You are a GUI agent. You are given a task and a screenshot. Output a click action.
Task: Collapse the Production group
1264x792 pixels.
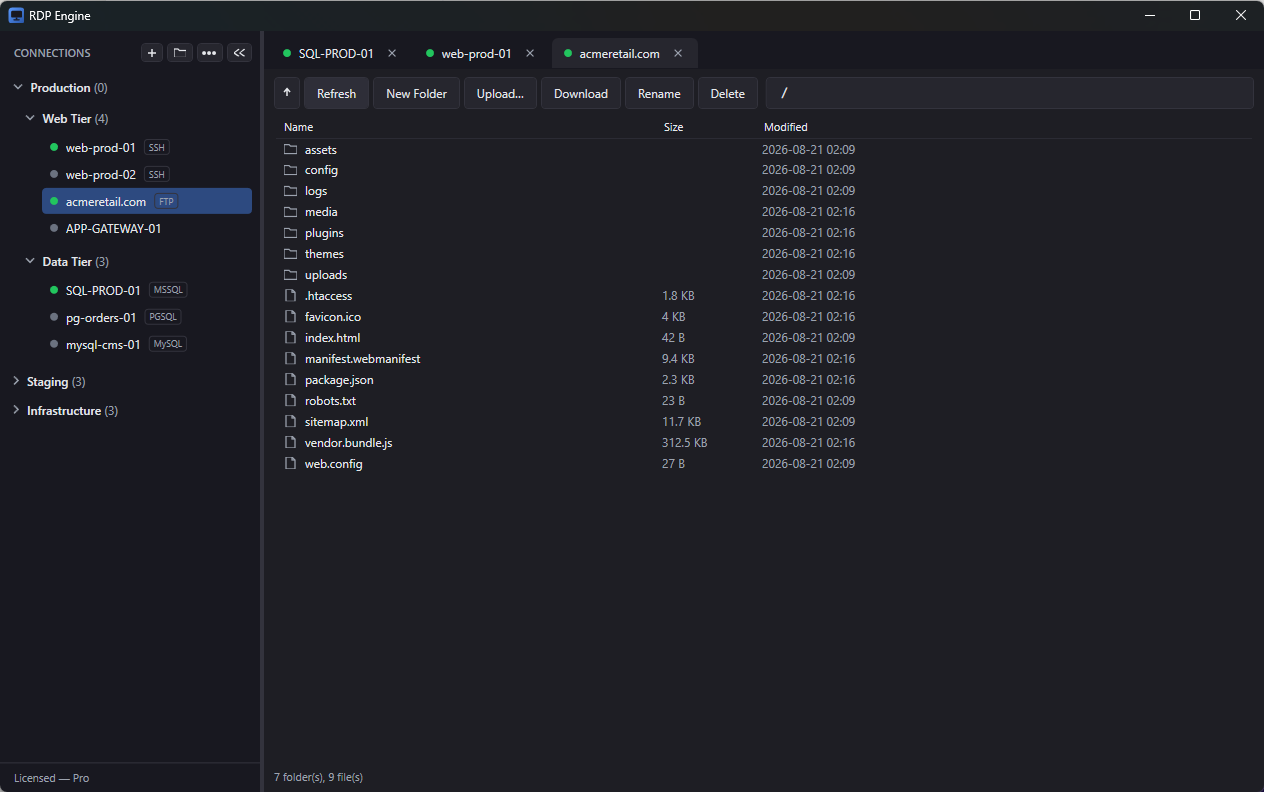click(18, 88)
